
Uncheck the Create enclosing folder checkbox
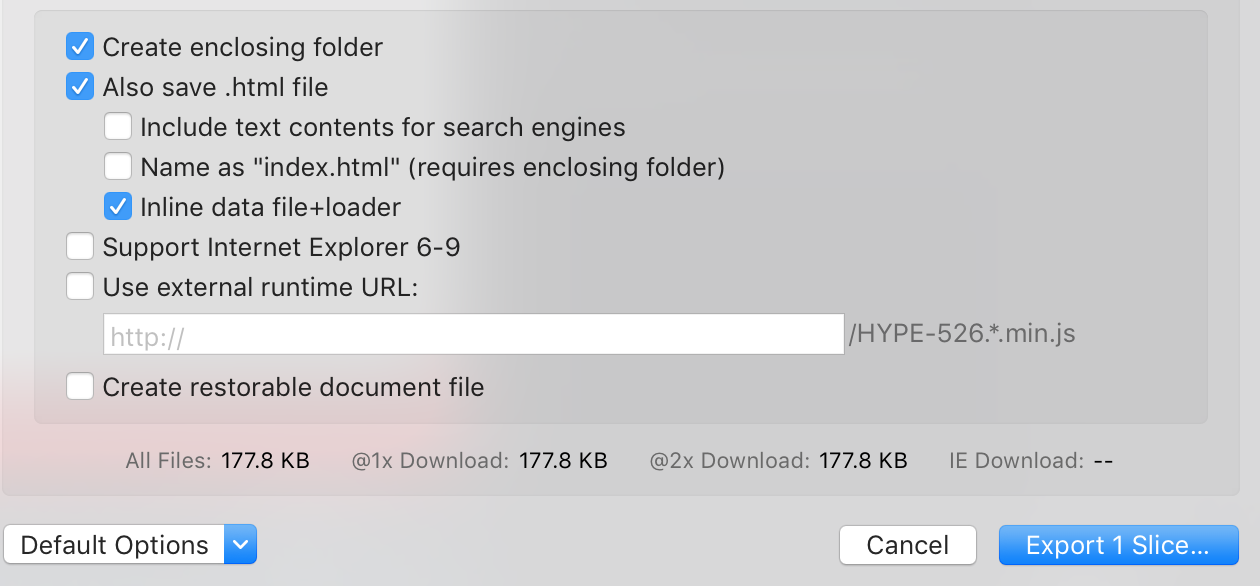click(80, 47)
